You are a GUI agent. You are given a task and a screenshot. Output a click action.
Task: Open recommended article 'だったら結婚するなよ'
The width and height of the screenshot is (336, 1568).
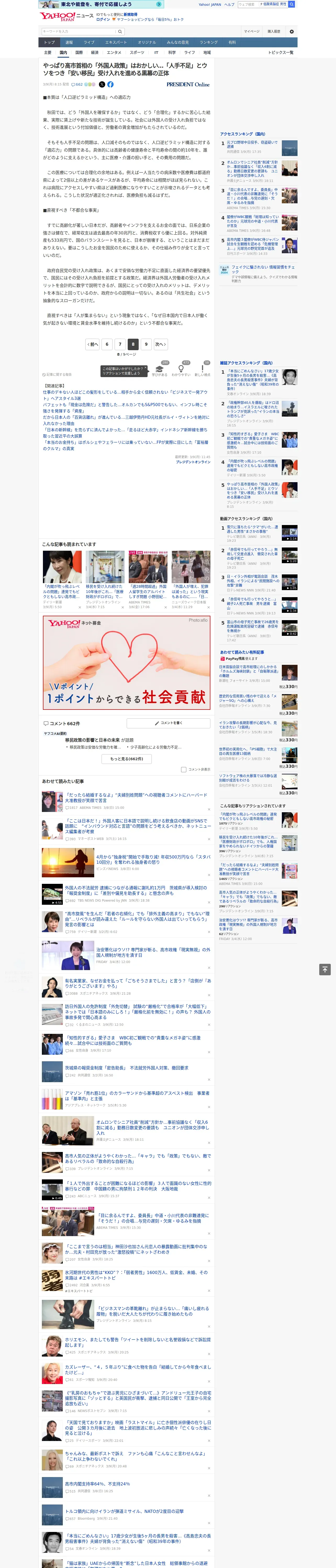137,797
